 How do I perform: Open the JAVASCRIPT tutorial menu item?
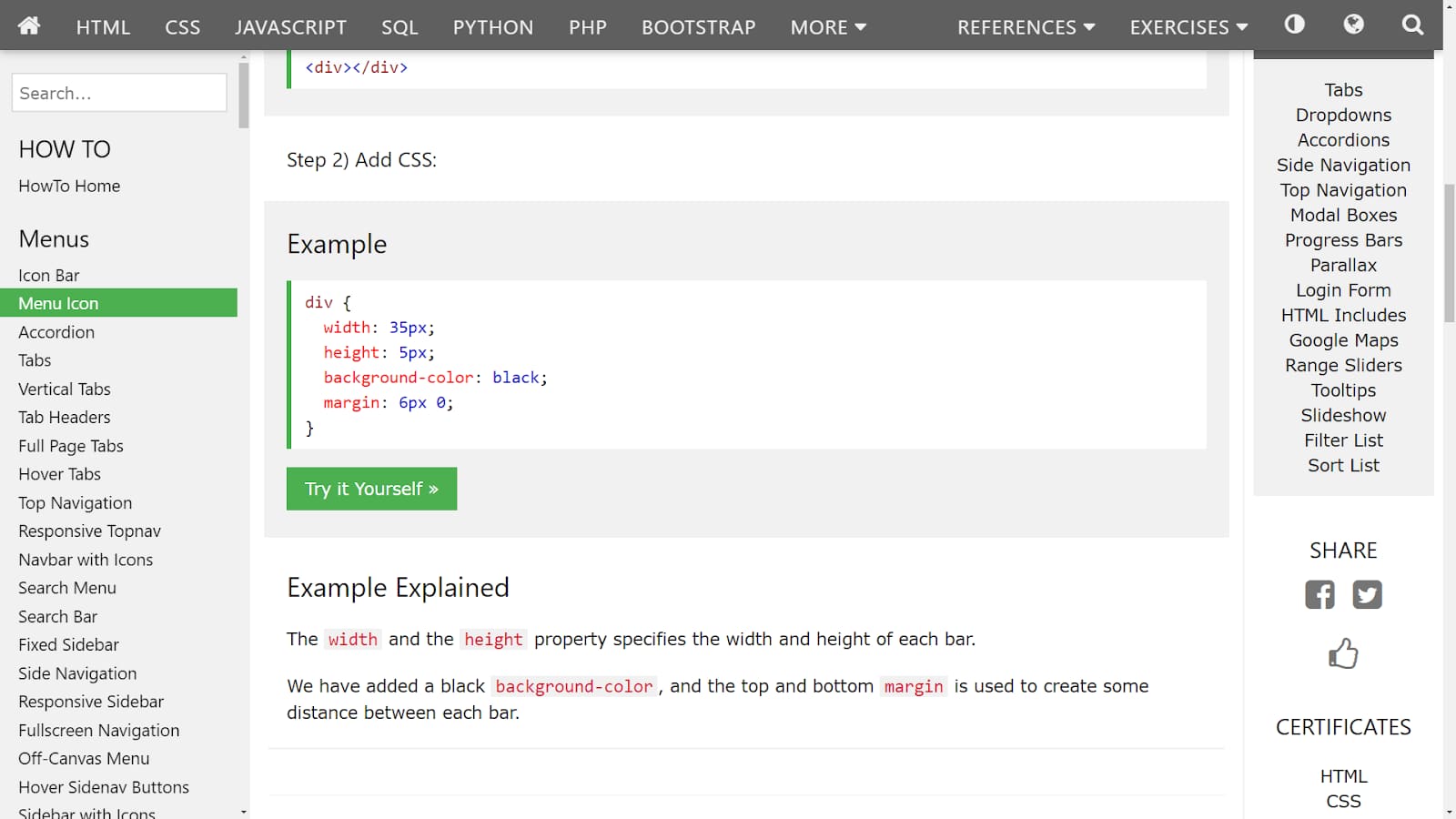(290, 27)
